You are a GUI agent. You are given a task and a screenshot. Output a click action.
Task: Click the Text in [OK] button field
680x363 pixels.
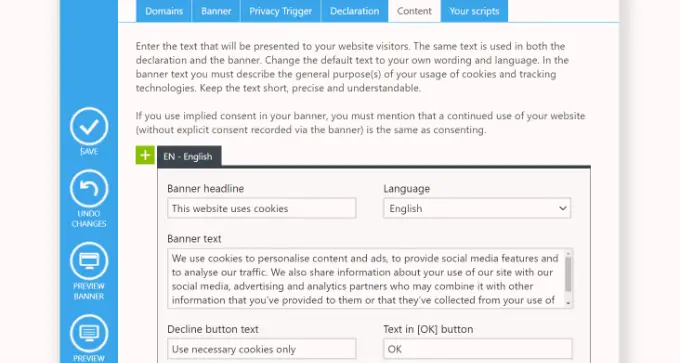click(478, 349)
